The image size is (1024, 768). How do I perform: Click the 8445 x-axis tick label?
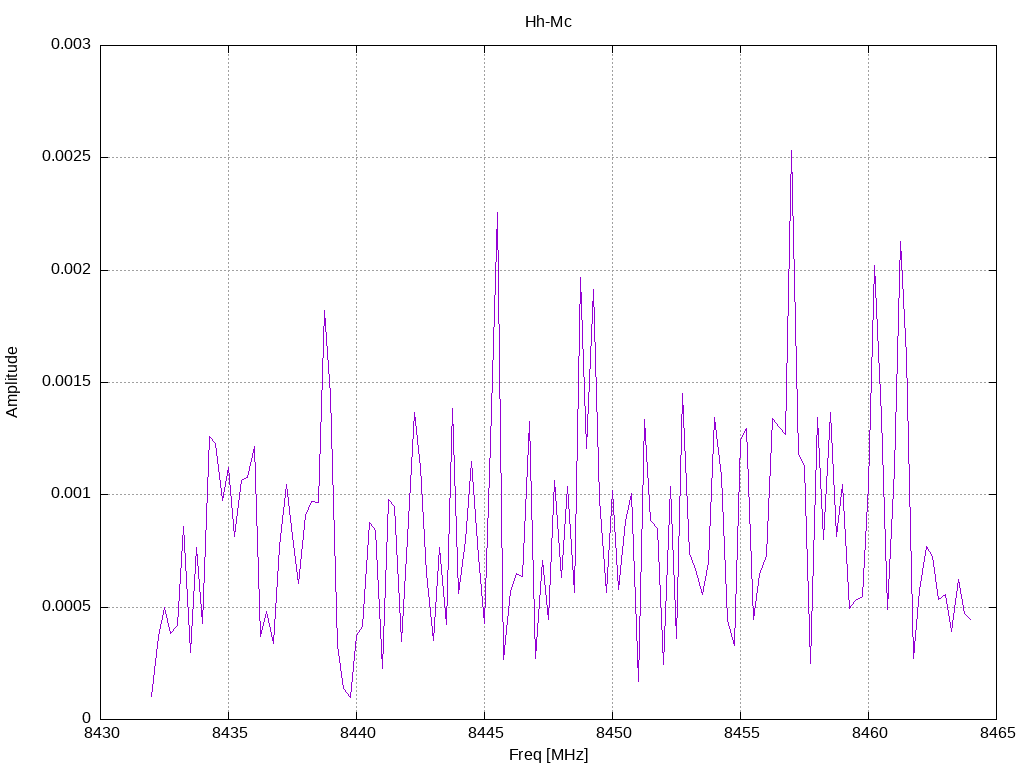click(x=485, y=733)
